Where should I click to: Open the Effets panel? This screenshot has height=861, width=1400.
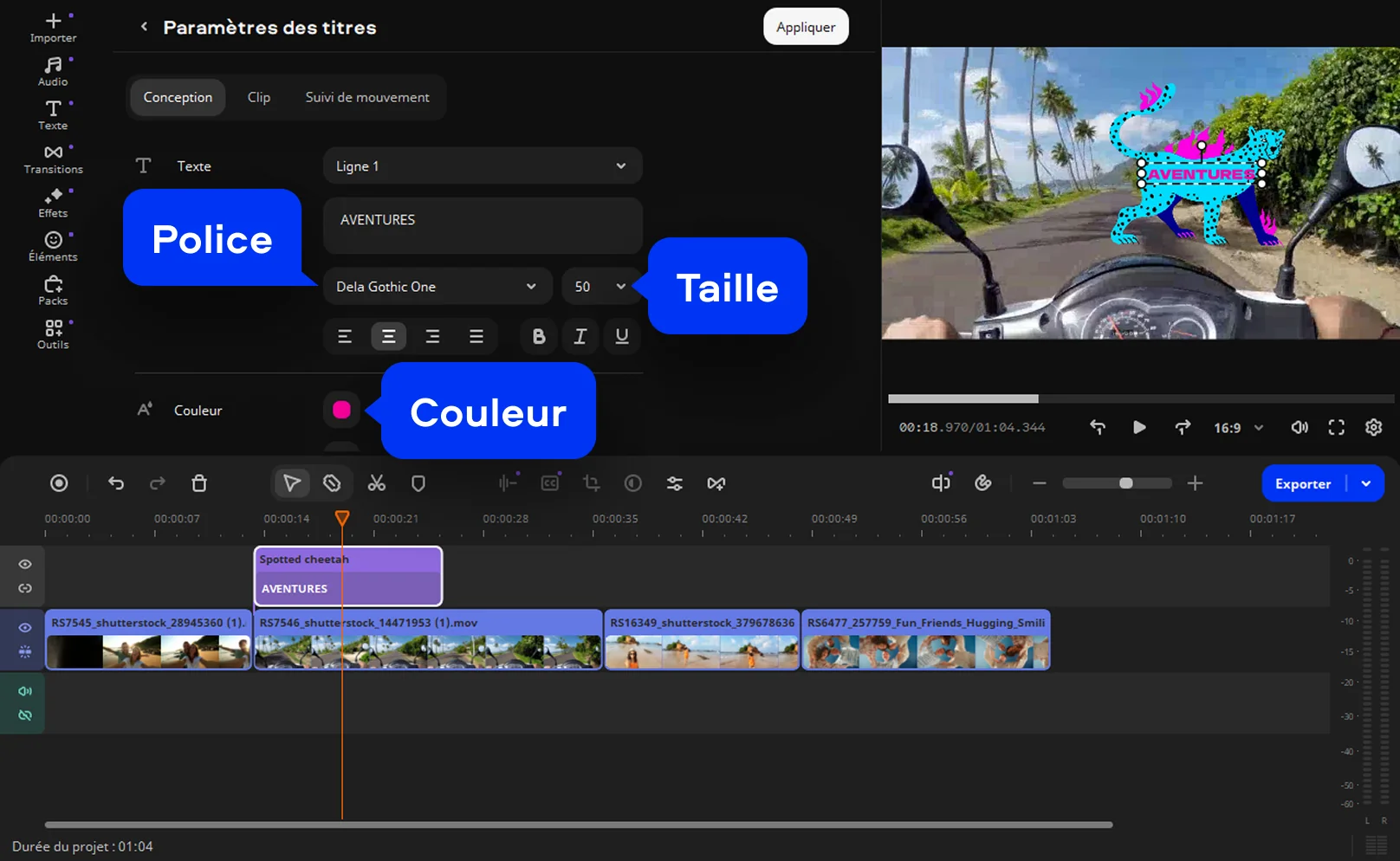coord(53,203)
